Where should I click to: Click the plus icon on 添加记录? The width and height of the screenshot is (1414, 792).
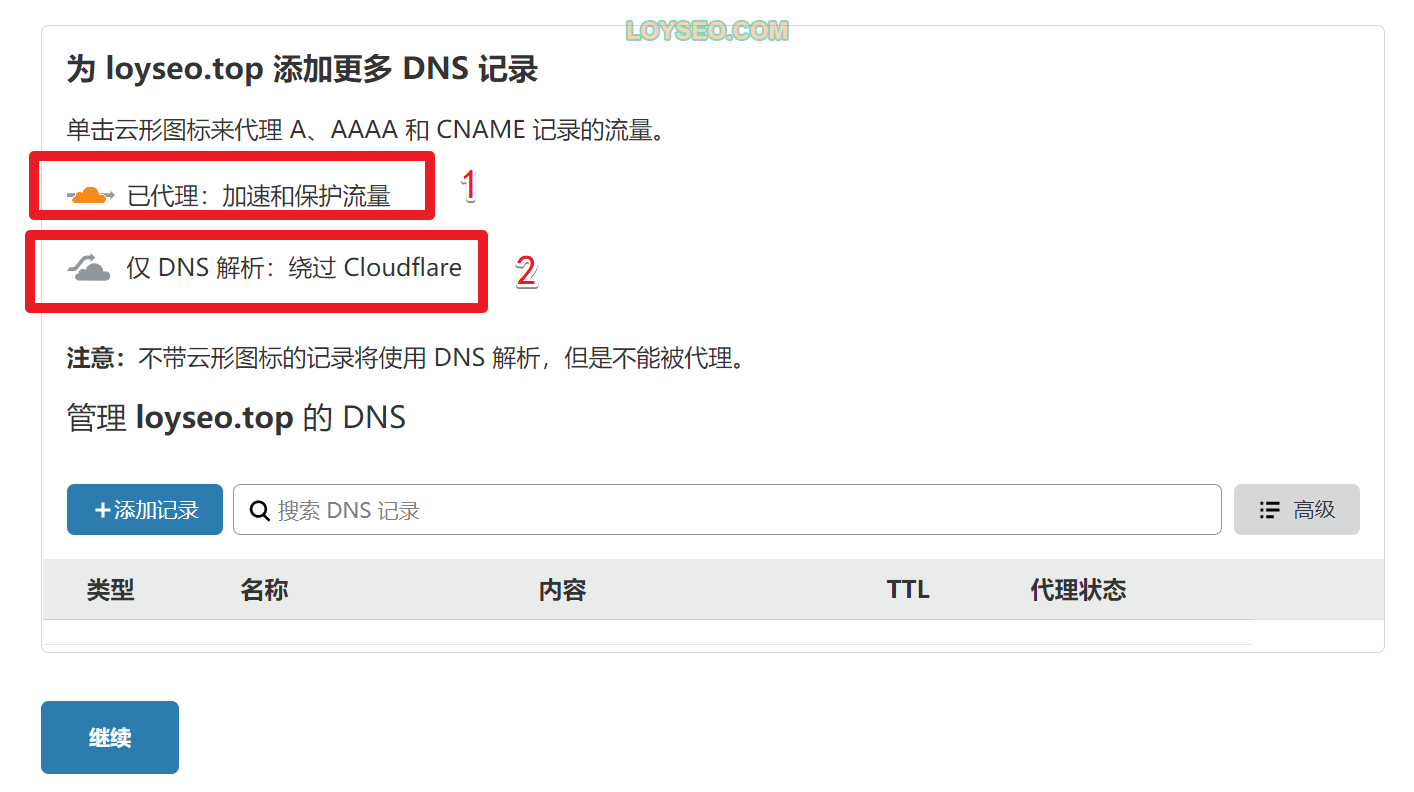tap(102, 510)
